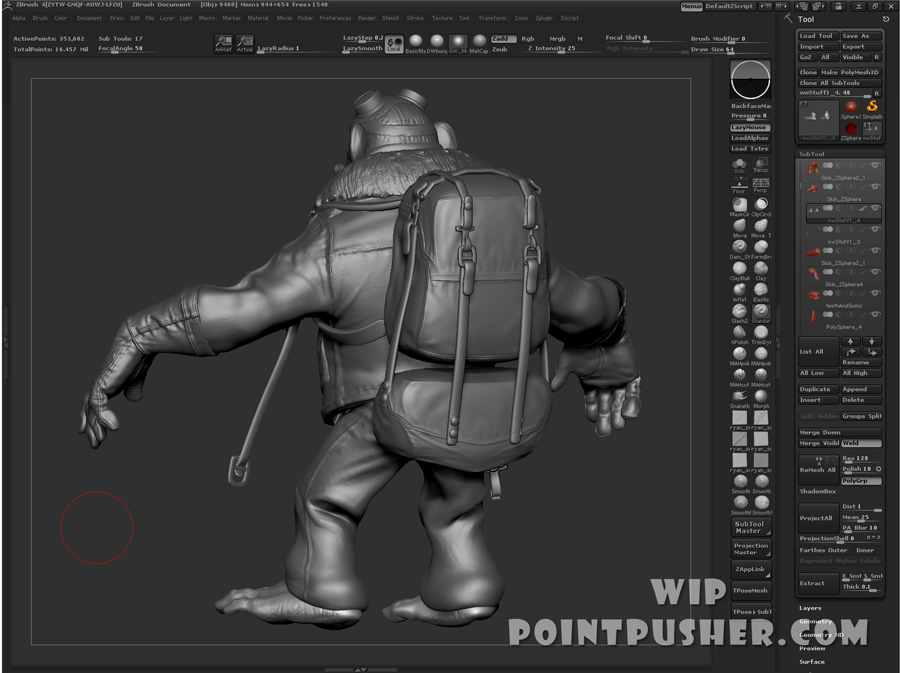Screen dimensions: 900x673
Task: Collapse the SubTool section header
Action: pyautogui.click(x=812, y=154)
